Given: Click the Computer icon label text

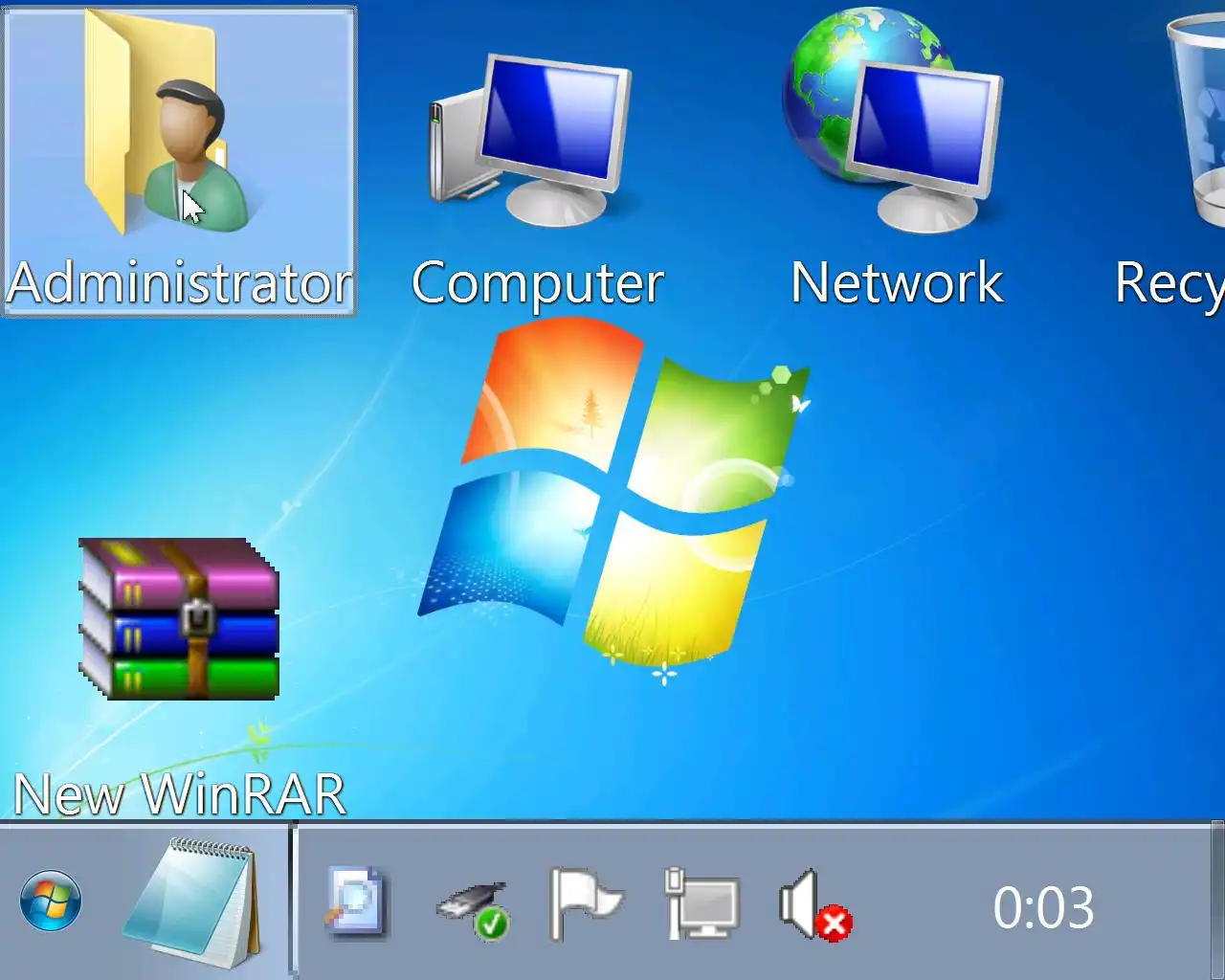Looking at the screenshot, I should pyautogui.click(x=537, y=283).
